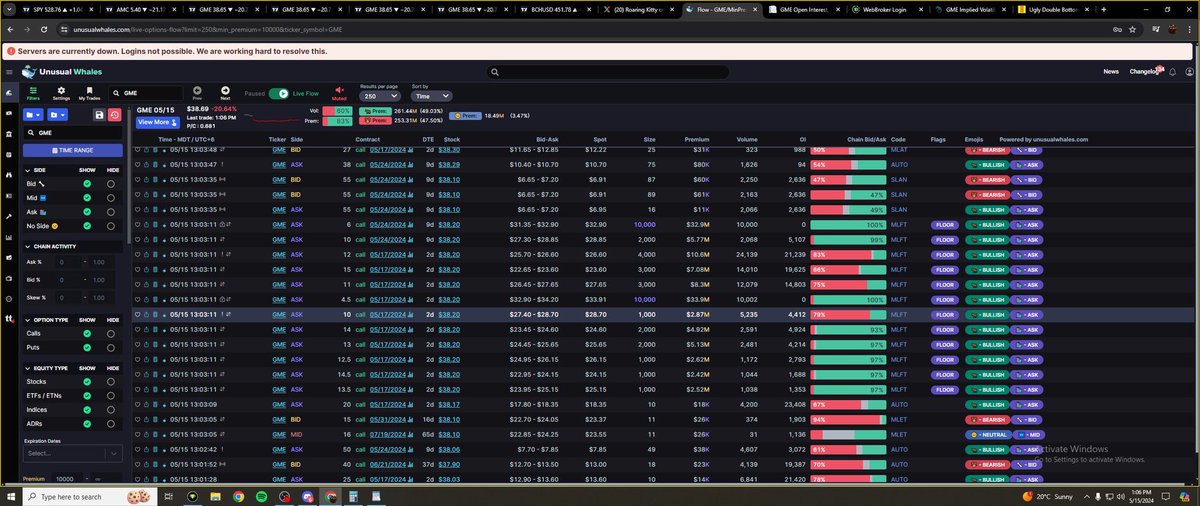Click the Unusual Whales logo
The width and height of the screenshot is (1200, 506).
tap(61, 72)
